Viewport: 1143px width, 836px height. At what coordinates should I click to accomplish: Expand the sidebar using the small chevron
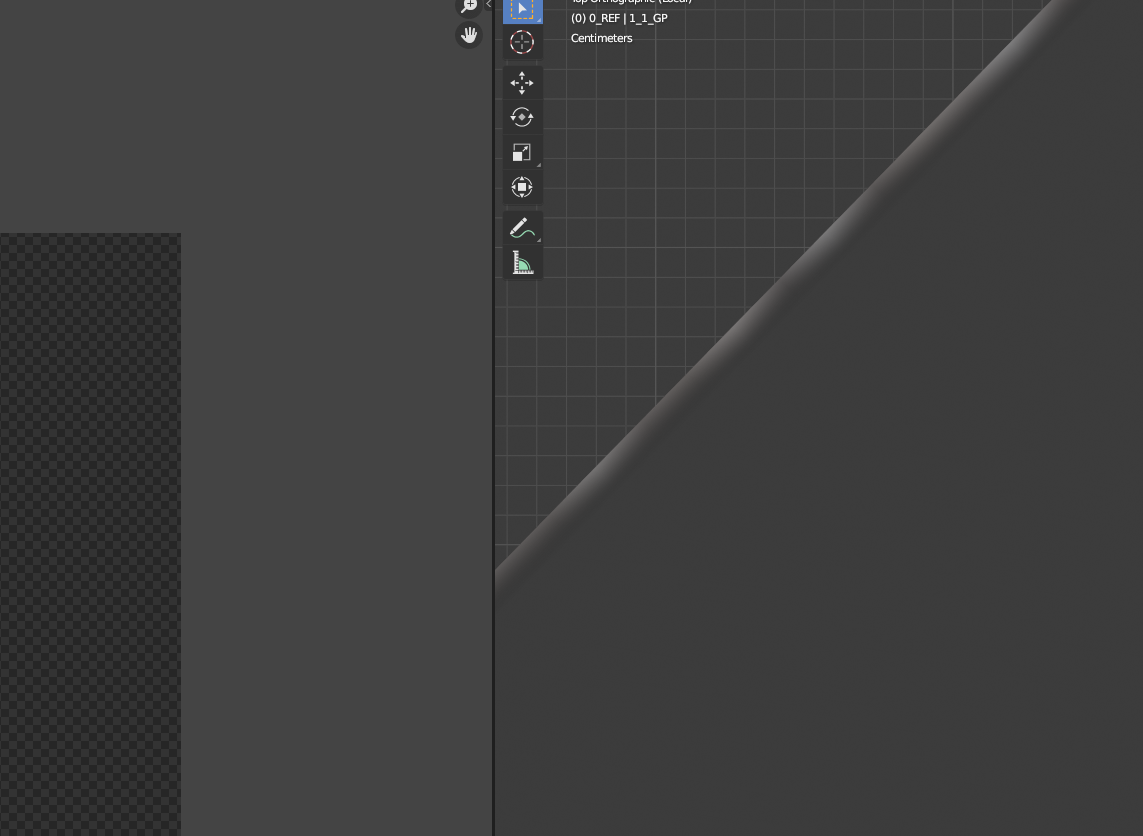click(x=488, y=5)
